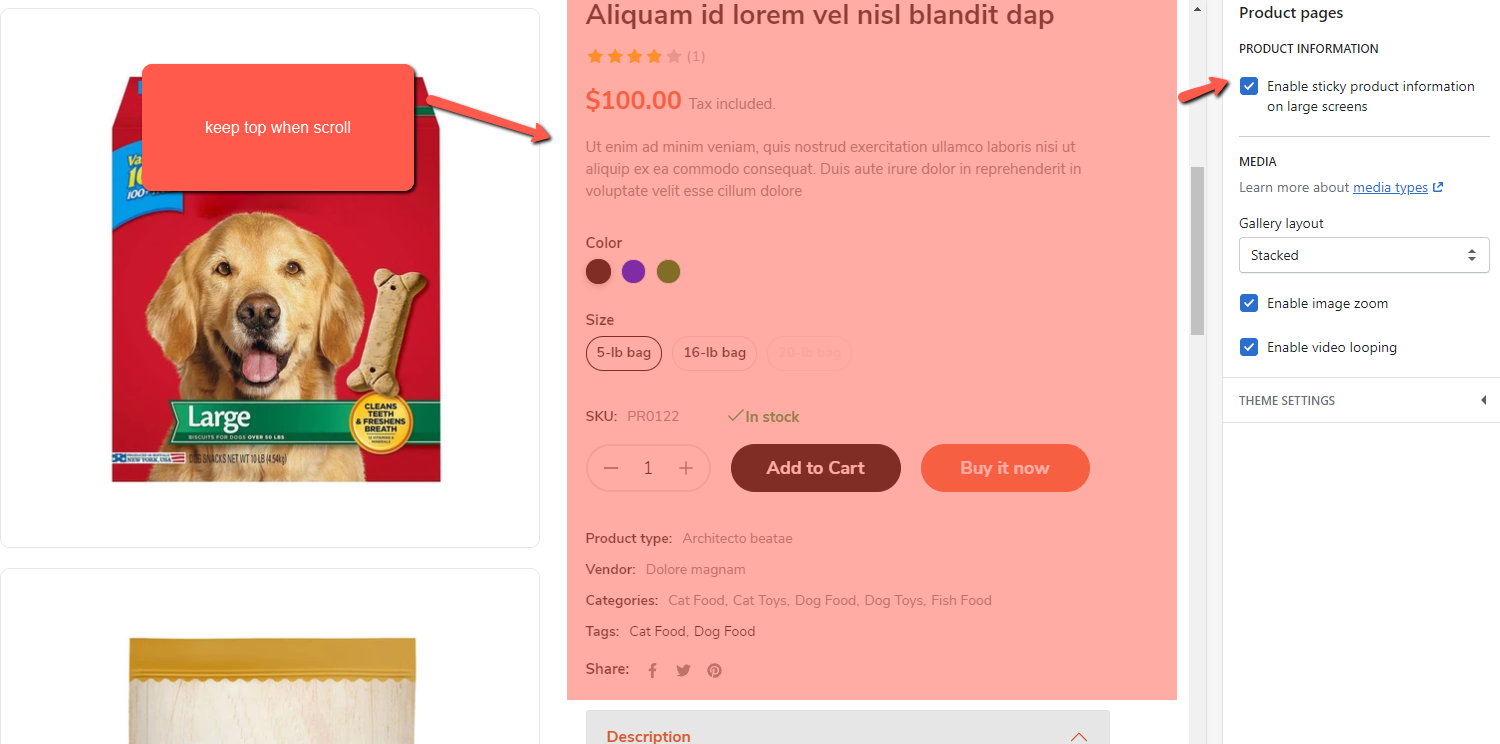Image resolution: width=1500 pixels, height=744 pixels.
Task: Open the media types link
Action: pyautogui.click(x=1390, y=187)
